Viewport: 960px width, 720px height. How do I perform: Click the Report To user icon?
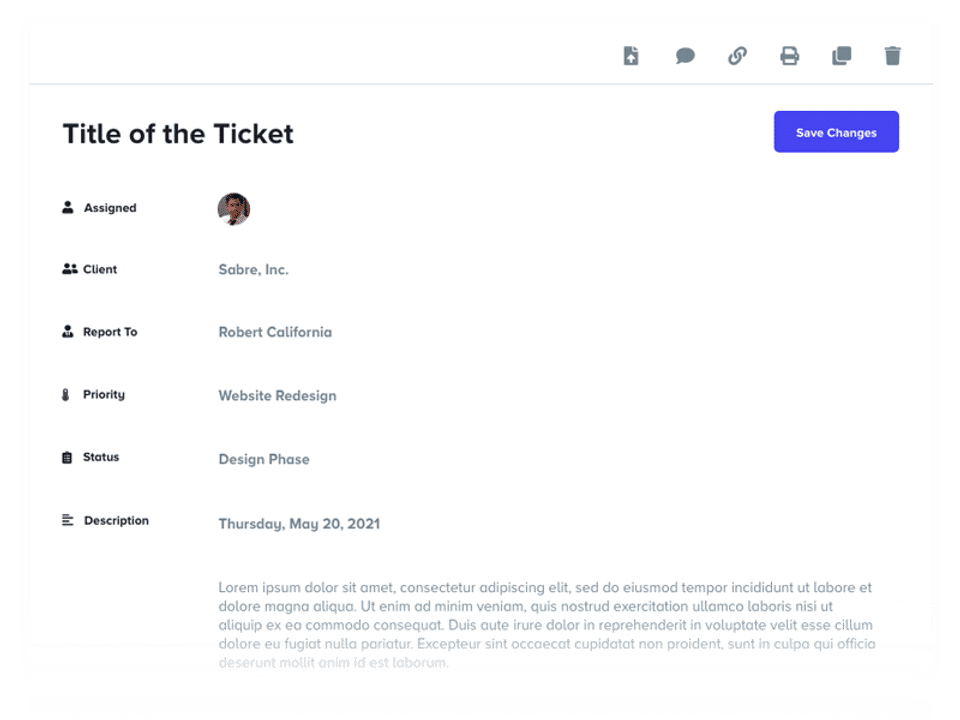click(68, 332)
